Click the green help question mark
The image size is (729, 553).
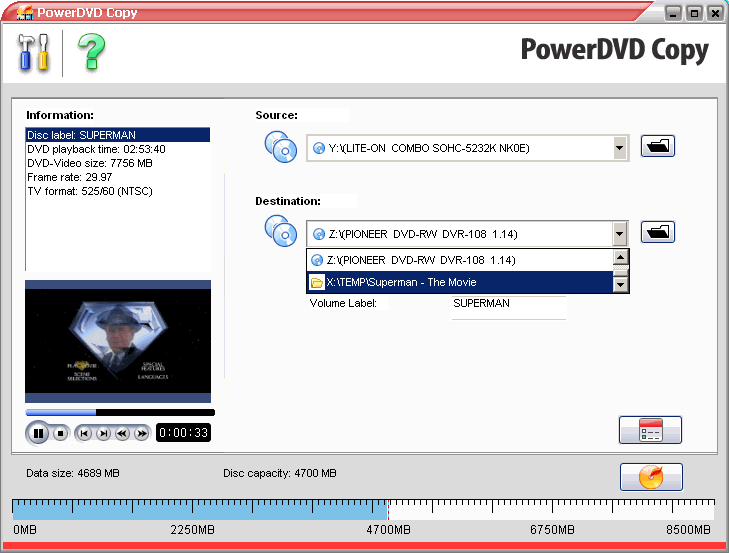pyautogui.click(x=91, y=52)
